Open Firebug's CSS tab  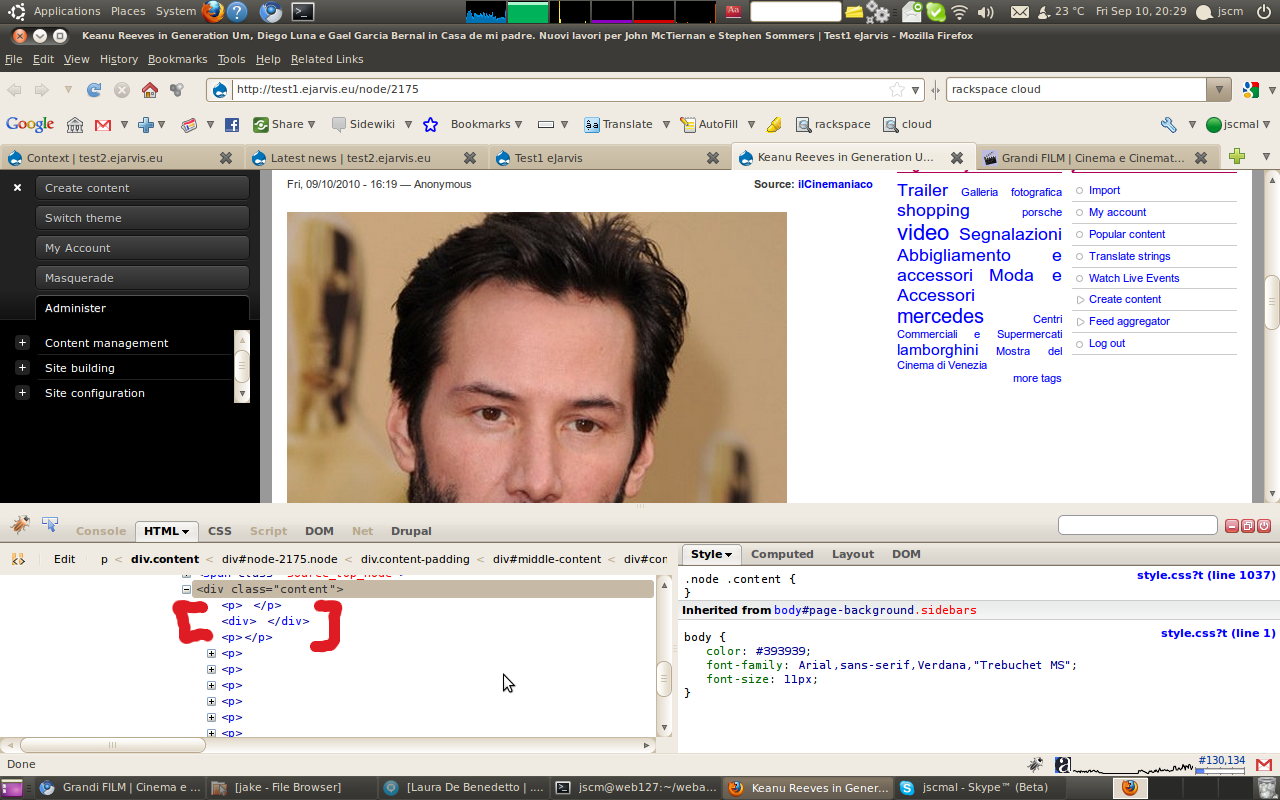(x=219, y=531)
